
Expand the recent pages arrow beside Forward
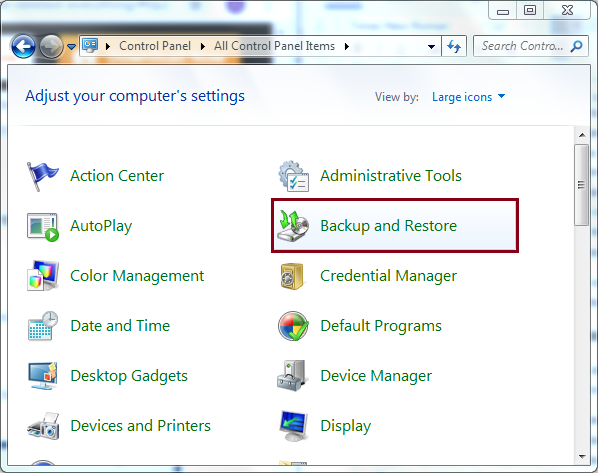[71, 47]
